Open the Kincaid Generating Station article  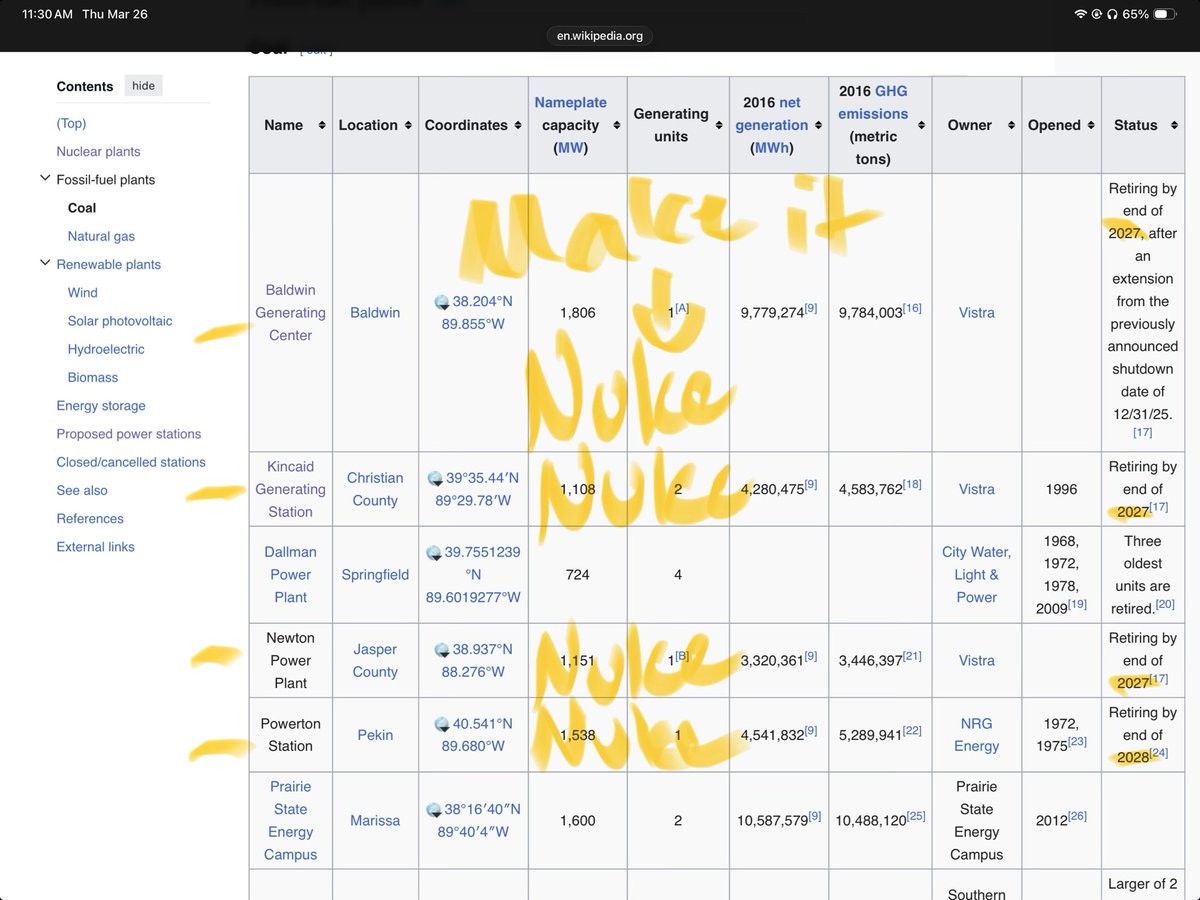point(290,489)
